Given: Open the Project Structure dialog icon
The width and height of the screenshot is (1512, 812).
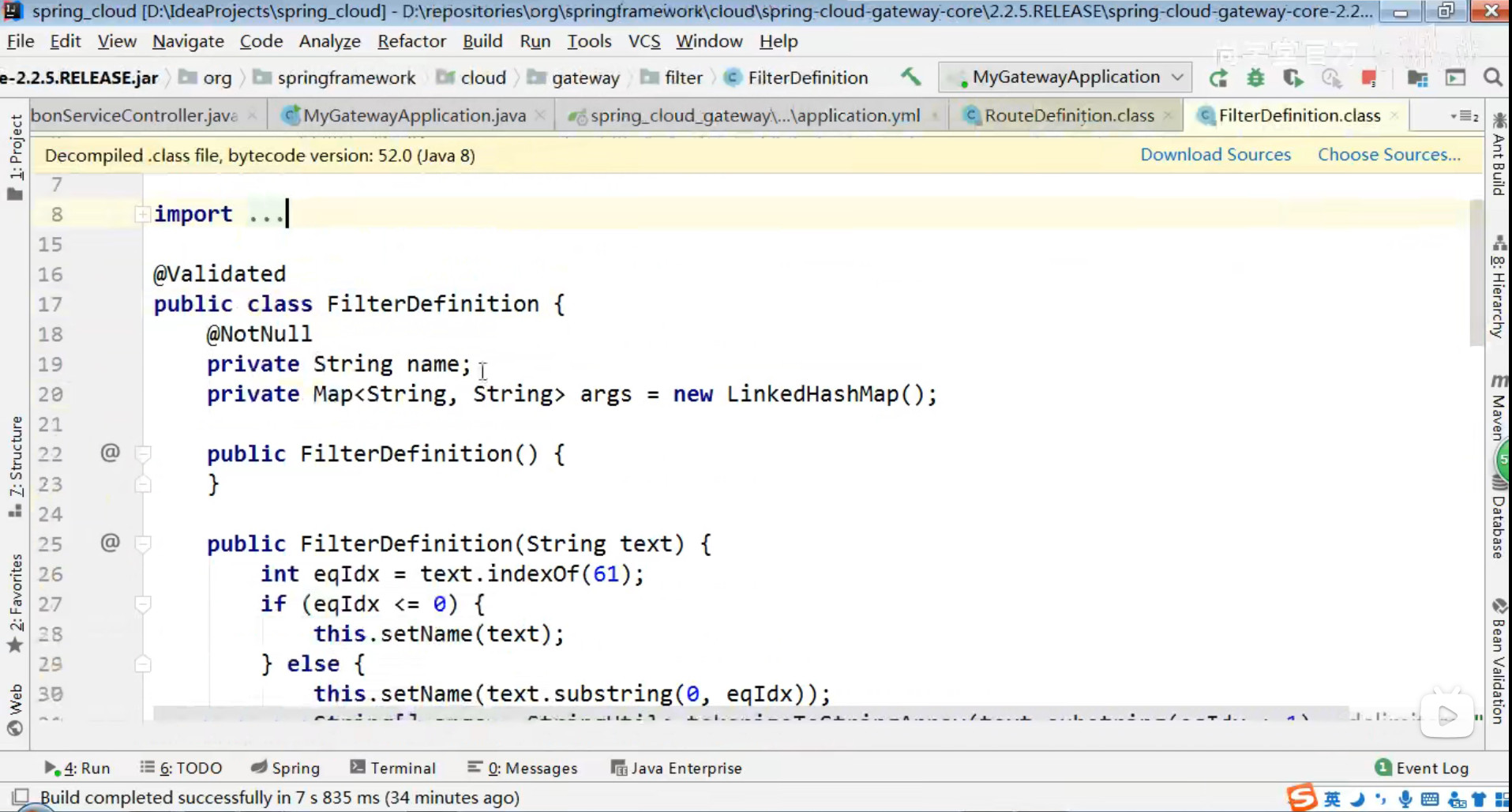Looking at the screenshot, I should (1417, 77).
